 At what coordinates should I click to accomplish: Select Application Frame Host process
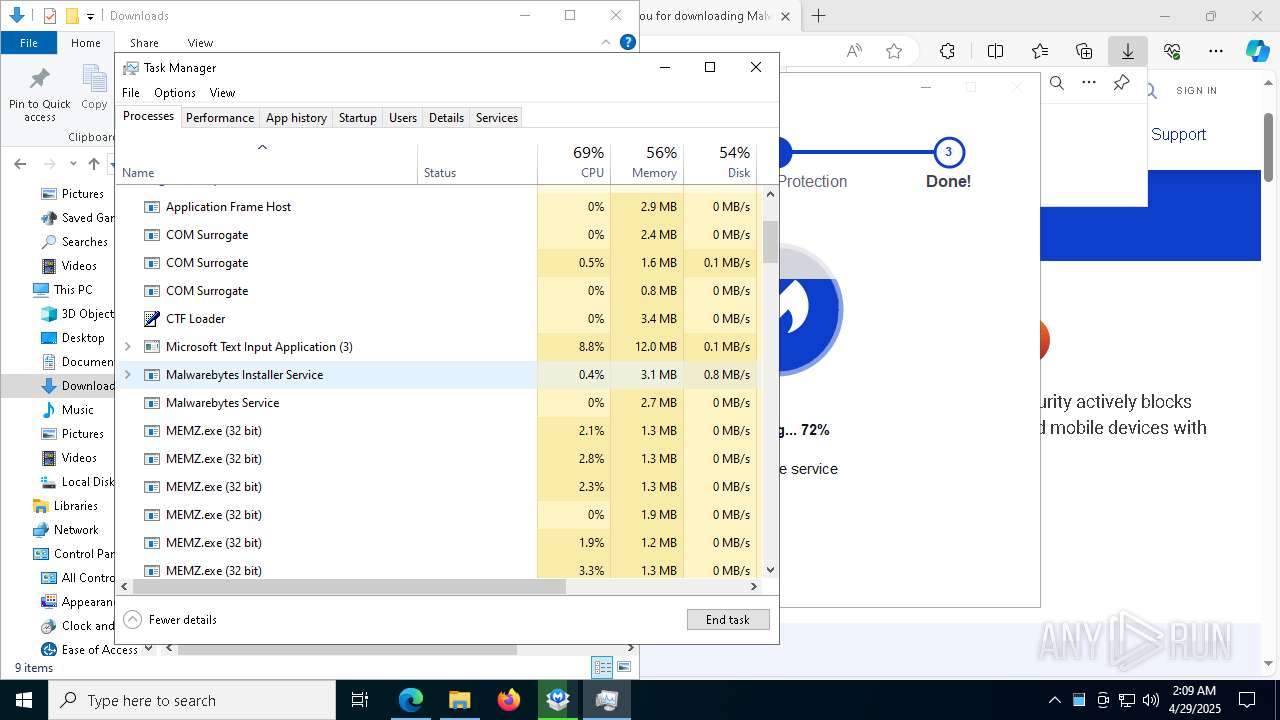point(438,207)
